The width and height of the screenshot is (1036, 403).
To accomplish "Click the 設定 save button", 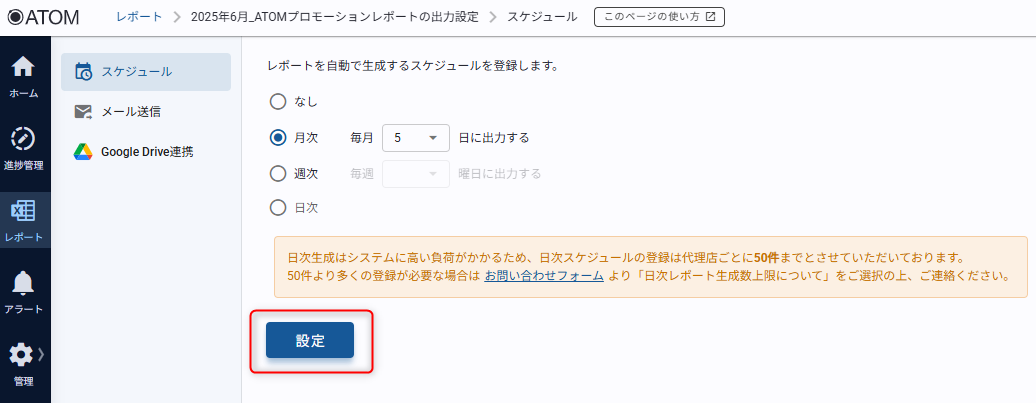I will (310, 340).
